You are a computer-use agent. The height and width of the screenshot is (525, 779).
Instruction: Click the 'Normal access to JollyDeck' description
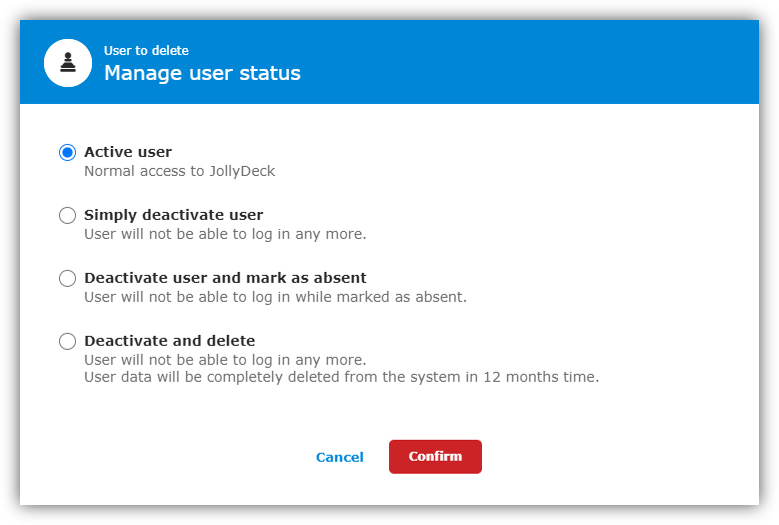179,171
